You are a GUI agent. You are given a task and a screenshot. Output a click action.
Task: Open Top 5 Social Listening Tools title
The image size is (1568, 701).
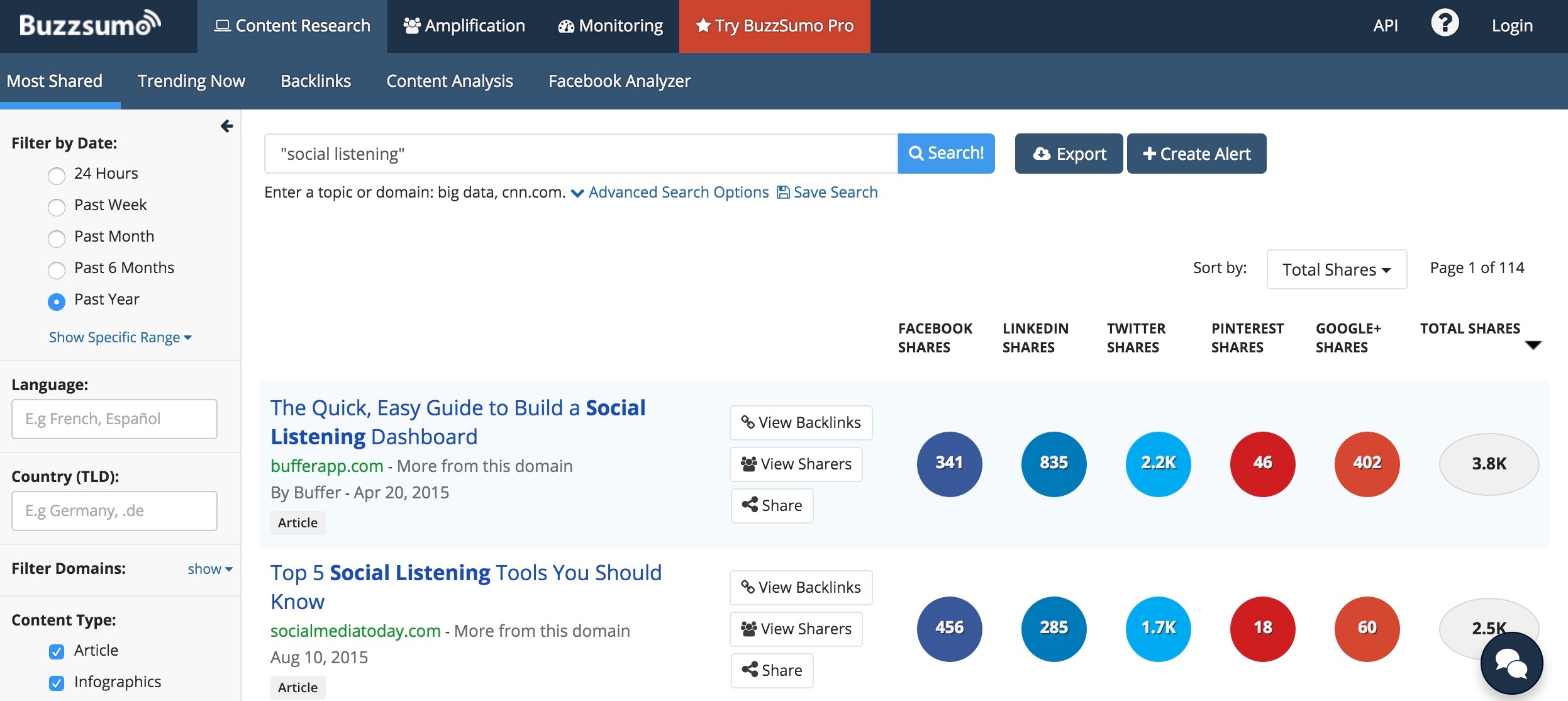point(466,587)
